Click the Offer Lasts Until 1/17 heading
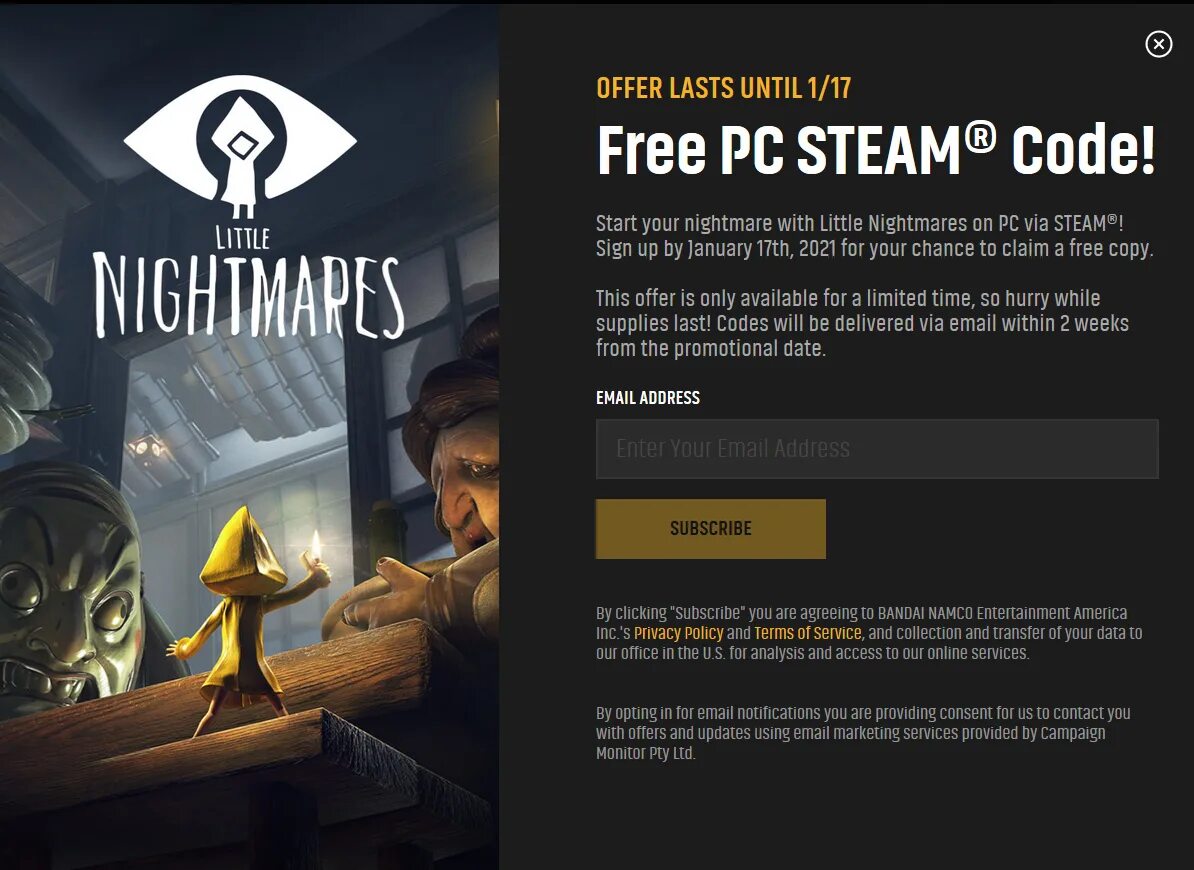This screenshot has width=1194, height=870. click(x=723, y=88)
